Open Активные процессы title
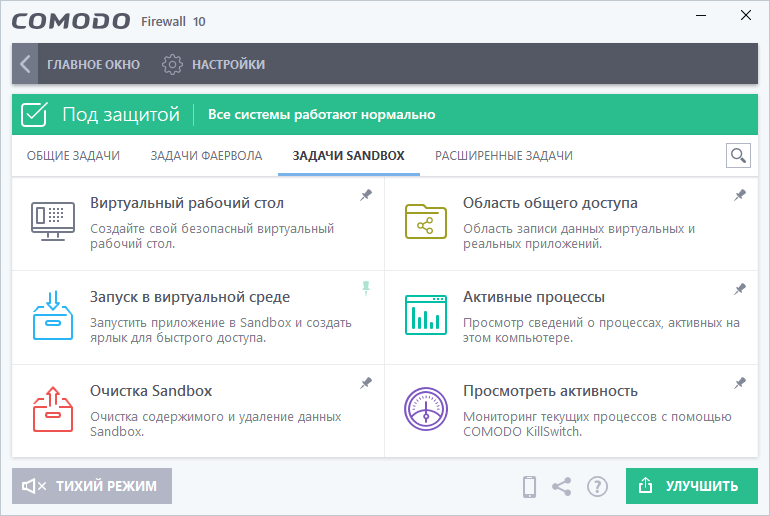This screenshot has width=770, height=516. [x=534, y=297]
